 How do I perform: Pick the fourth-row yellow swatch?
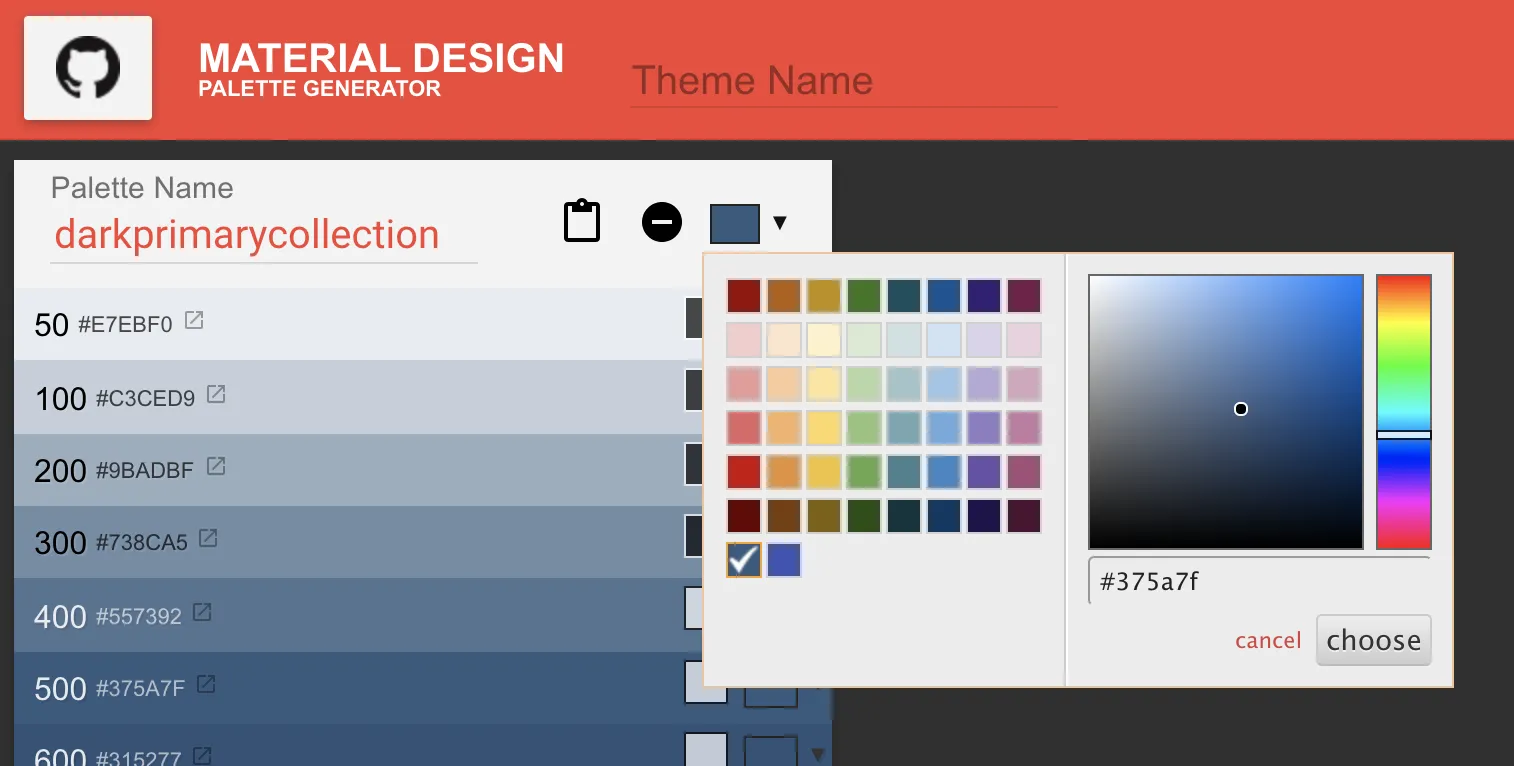[824, 428]
